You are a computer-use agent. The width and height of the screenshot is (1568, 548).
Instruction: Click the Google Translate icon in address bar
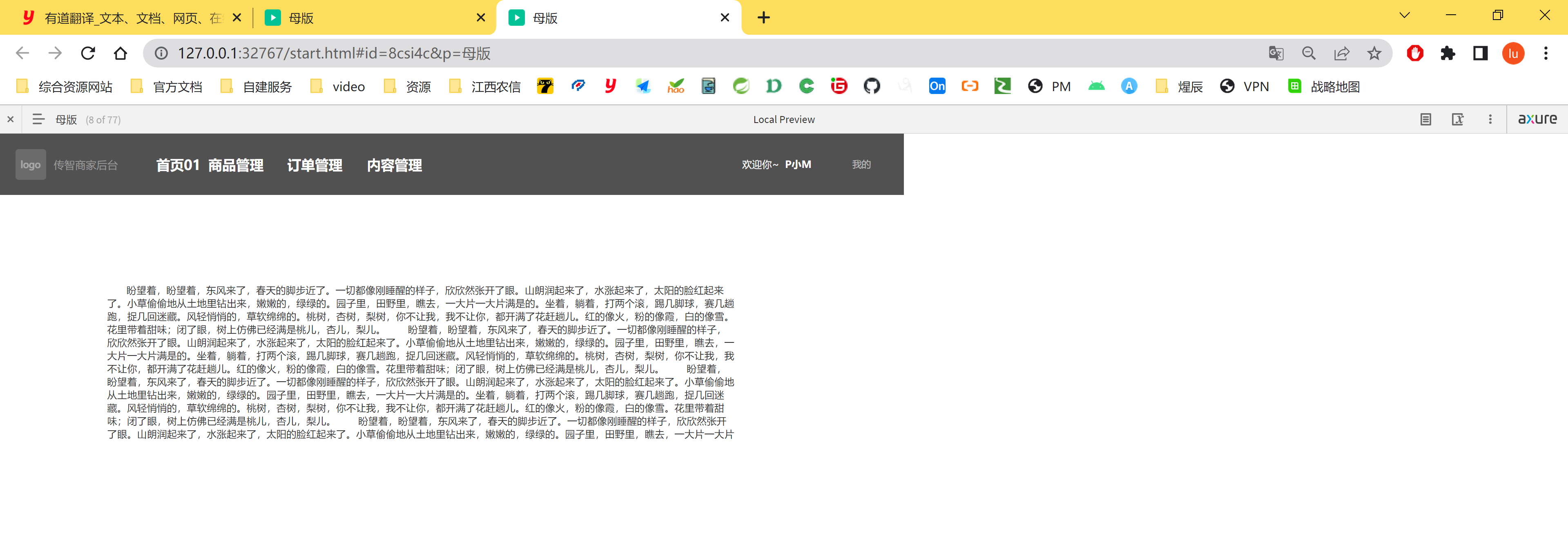[x=1276, y=54]
